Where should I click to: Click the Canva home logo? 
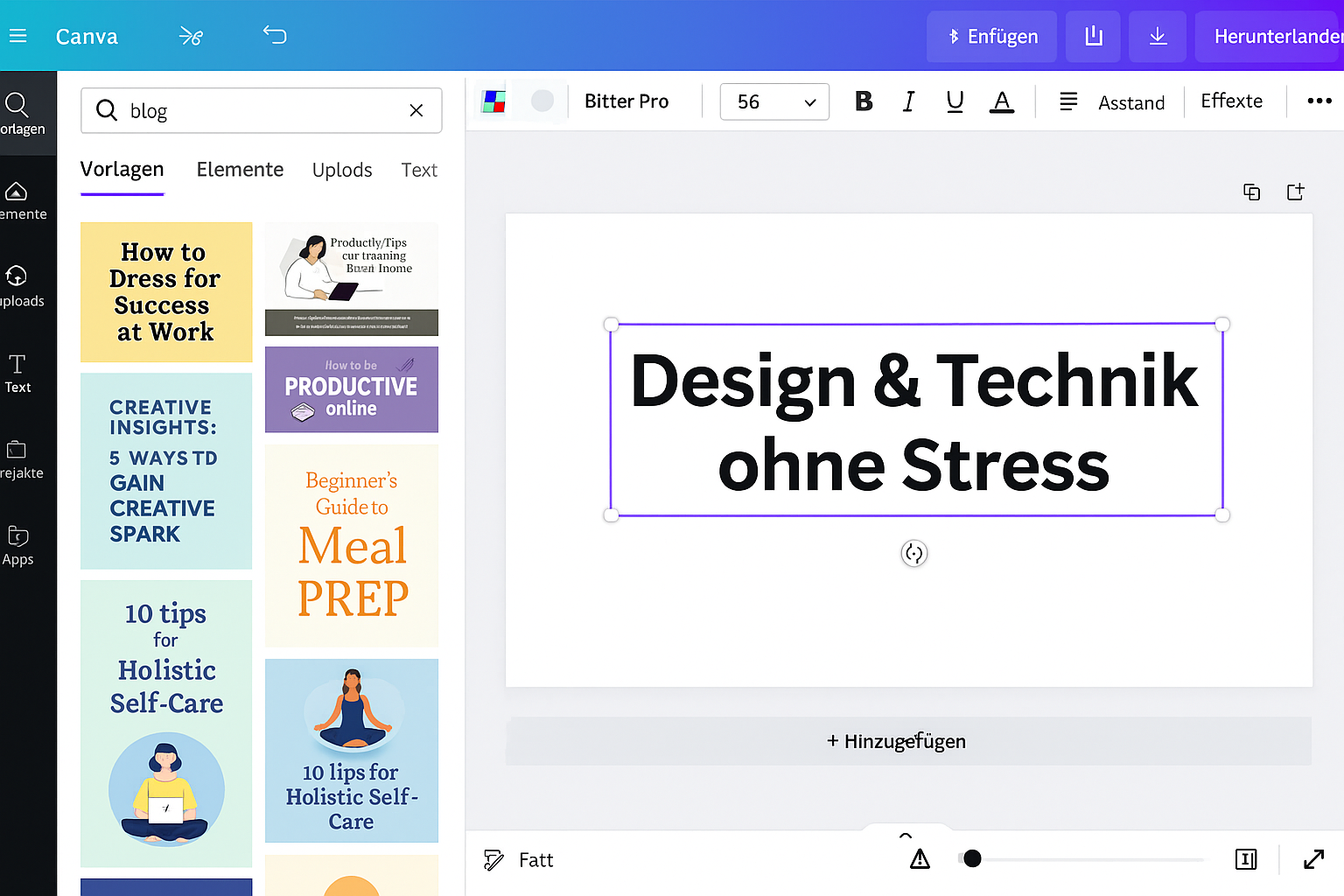pos(87,36)
